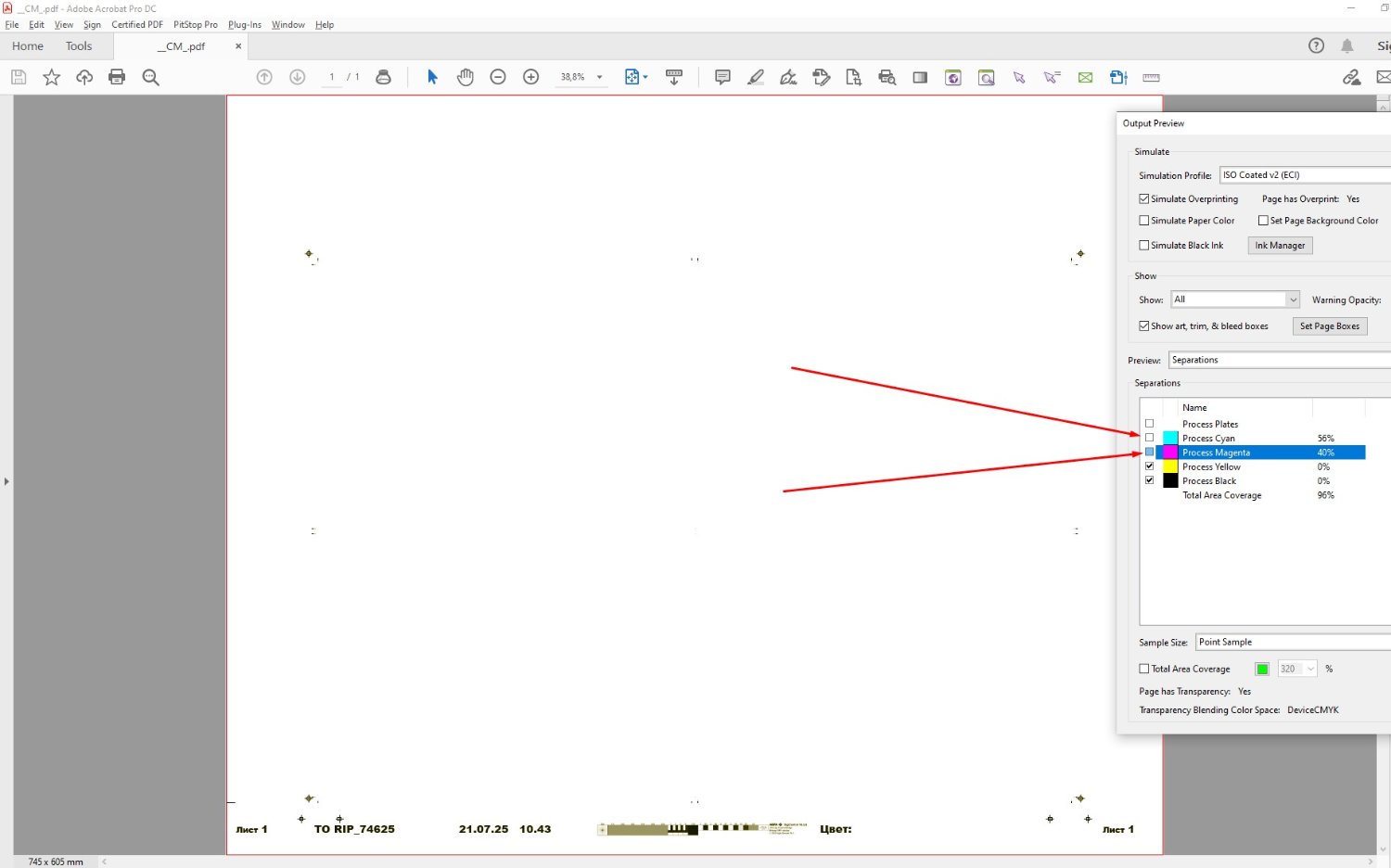Select the purple arrow object tool
Image resolution: width=1391 pixels, height=868 pixels.
[x=1019, y=78]
